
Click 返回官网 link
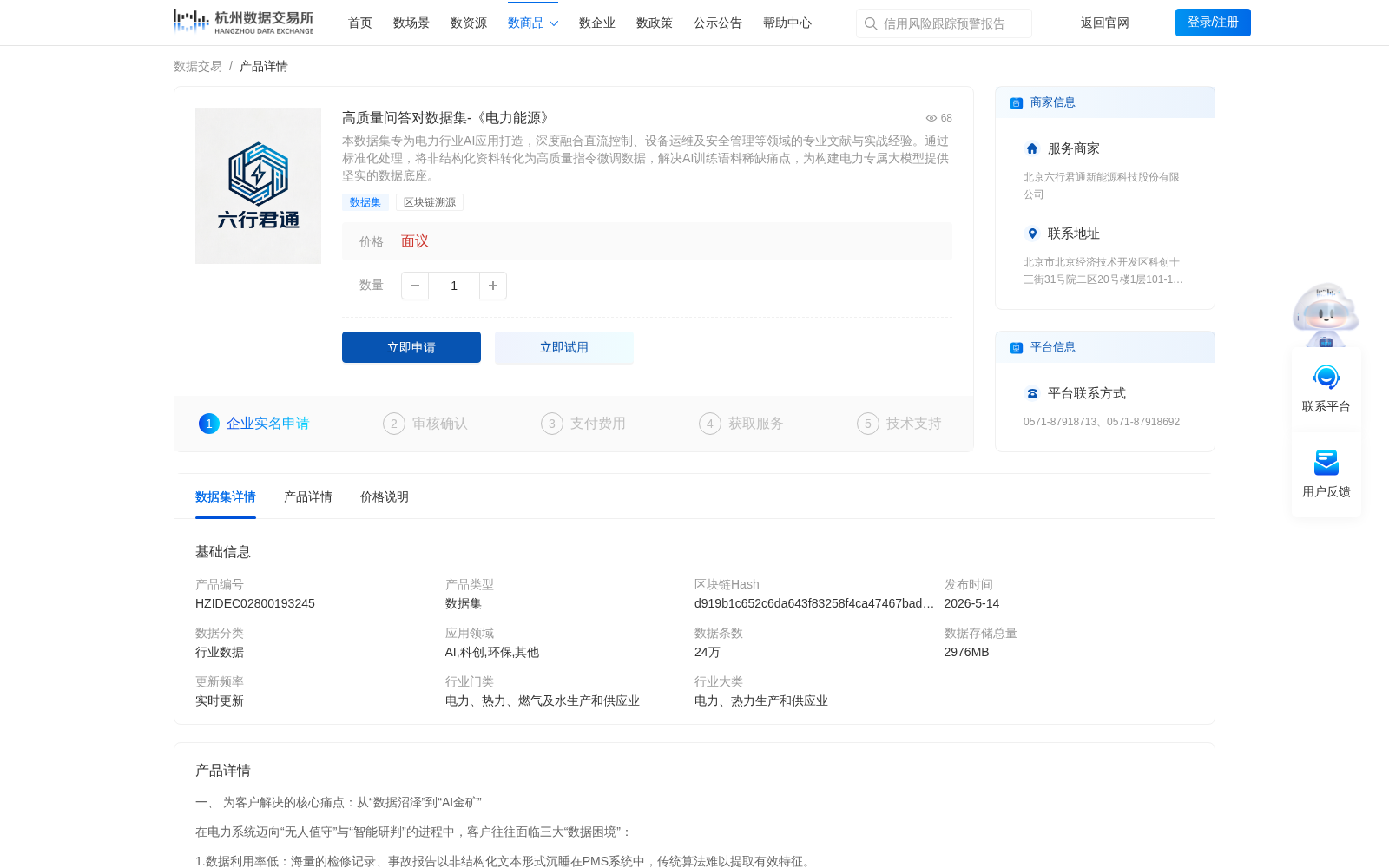pyautogui.click(x=1105, y=23)
